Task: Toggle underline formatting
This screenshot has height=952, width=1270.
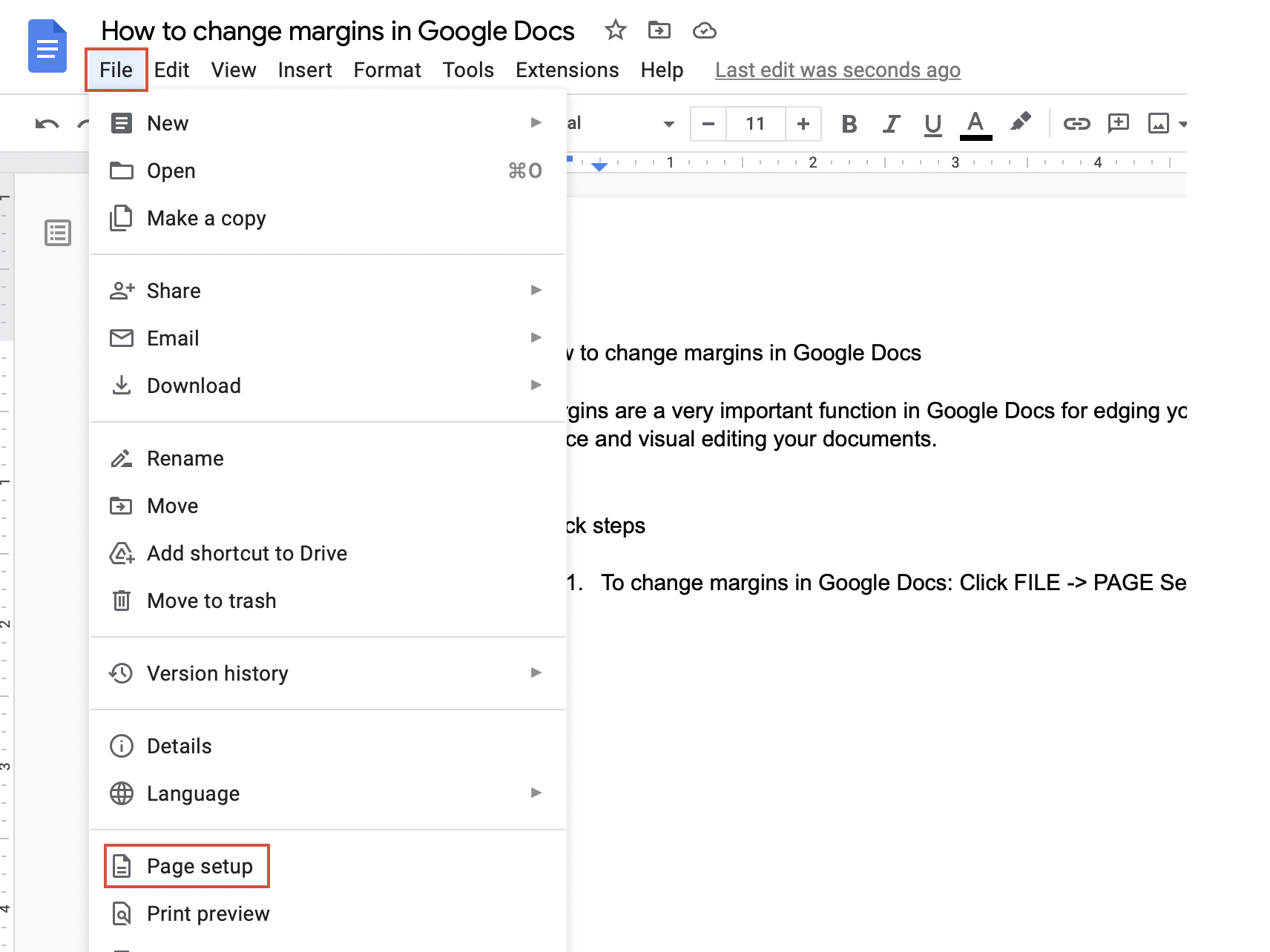Action: (x=932, y=124)
